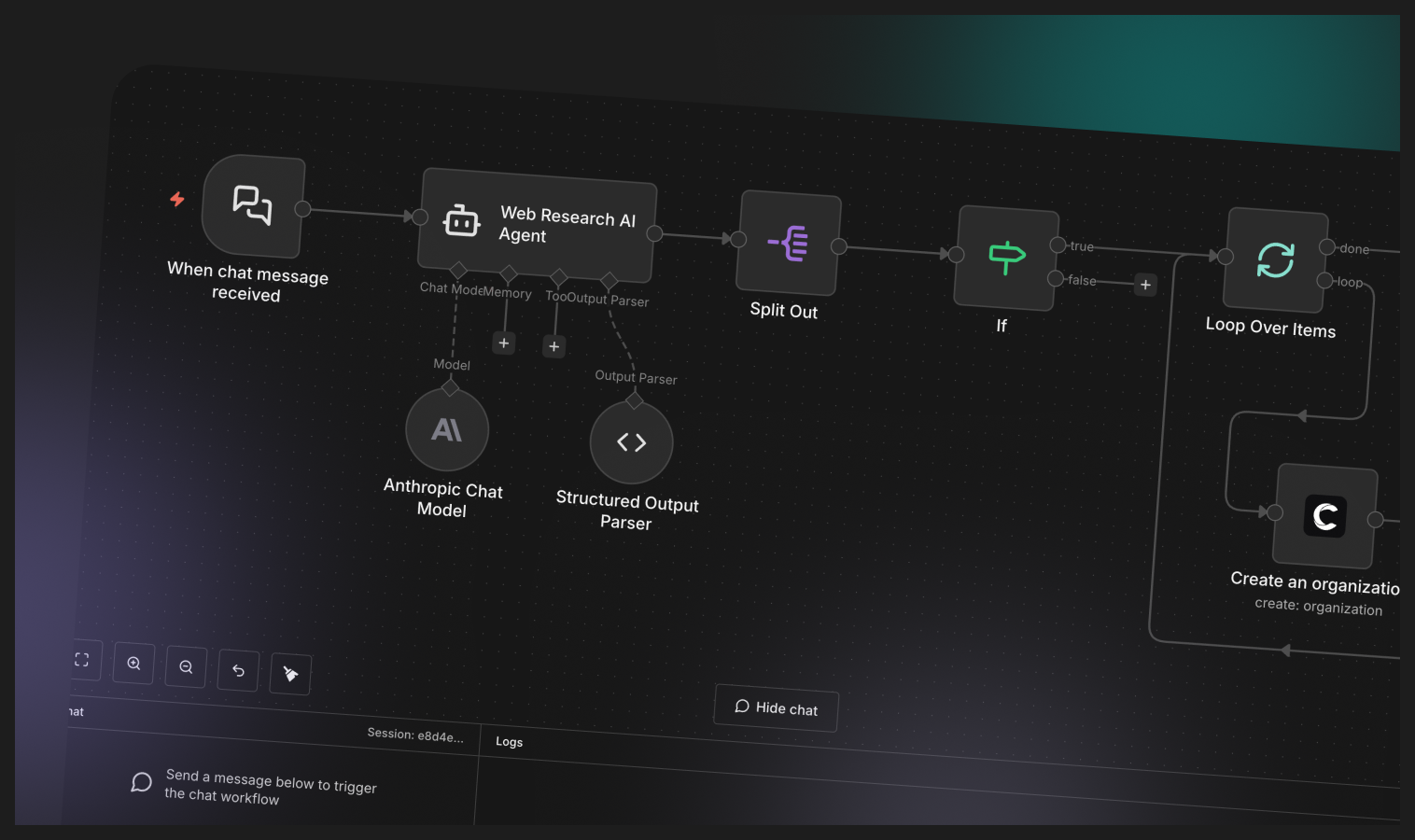Click the chat bubble icon beside prompt
The height and width of the screenshot is (840, 1415).
coord(141,782)
